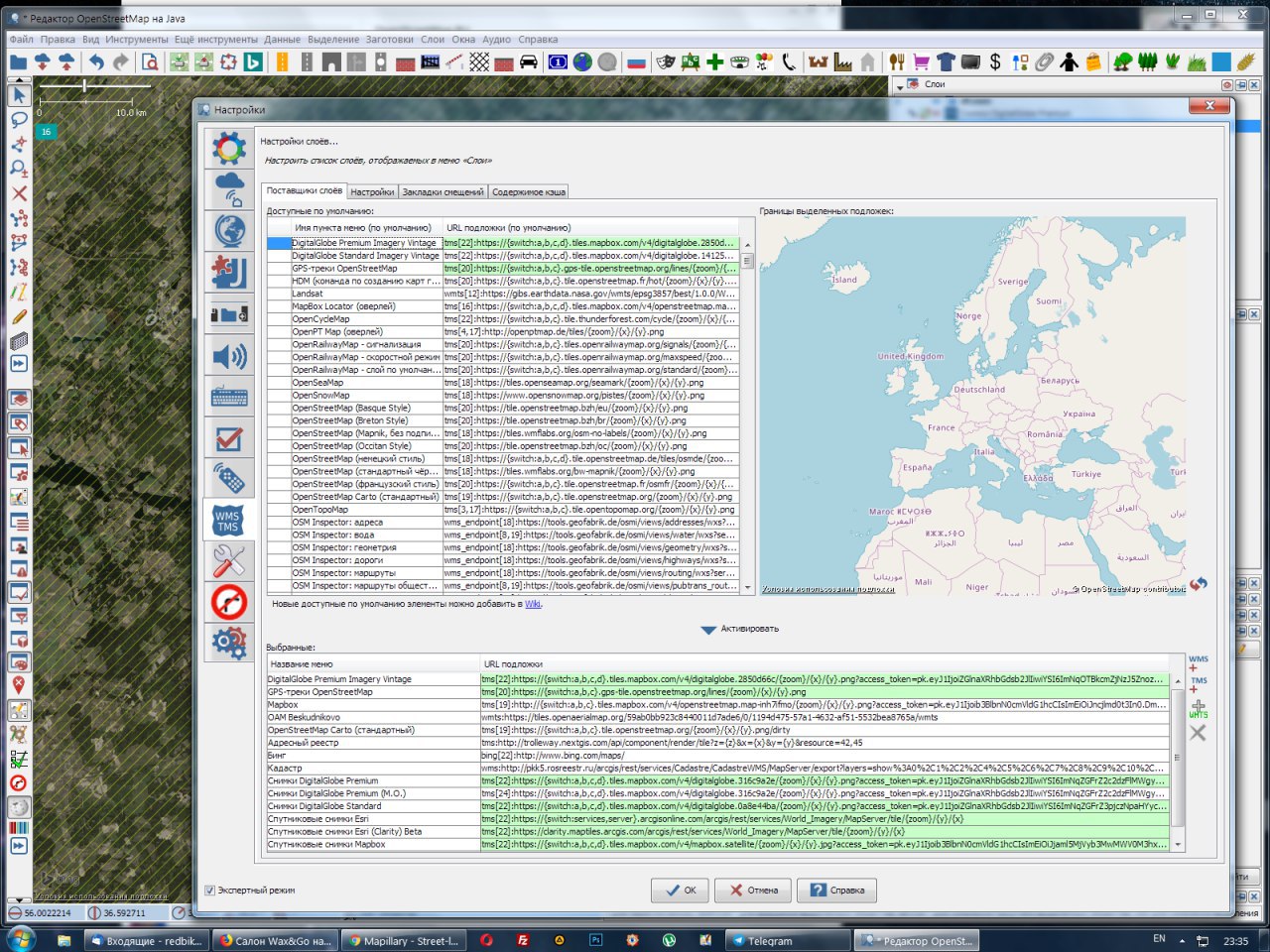Switch to the Настройки tab

pyautogui.click(x=372, y=191)
